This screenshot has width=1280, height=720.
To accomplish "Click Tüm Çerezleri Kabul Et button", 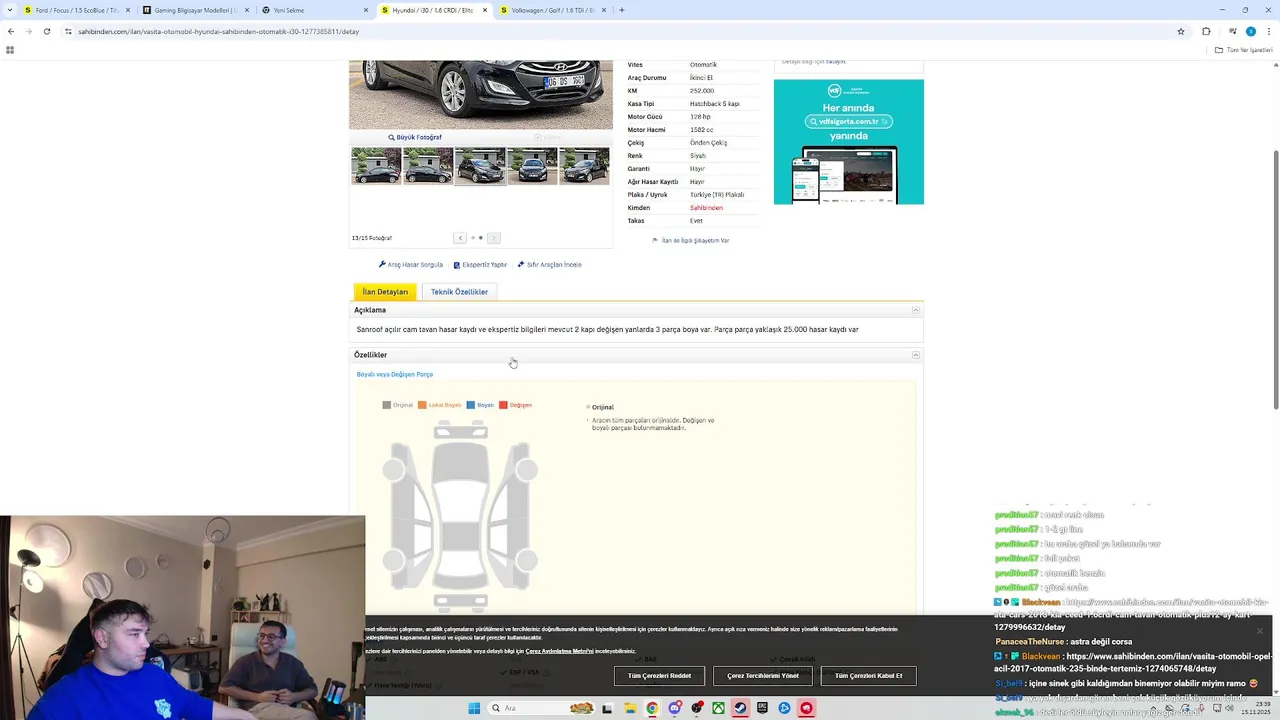I will pos(868,676).
